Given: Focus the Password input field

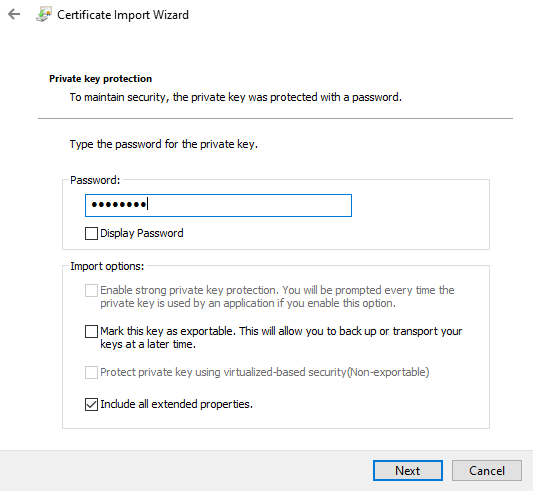Looking at the screenshot, I should coord(218,205).
